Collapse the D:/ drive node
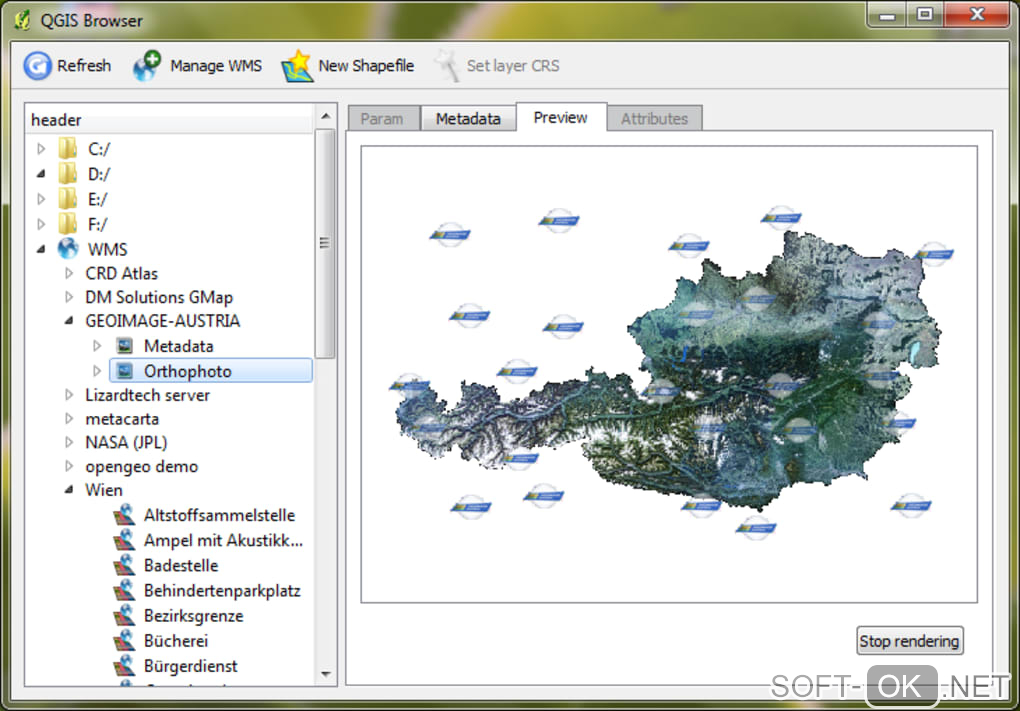Viewport: 1020px width, 711px height. 41,174
